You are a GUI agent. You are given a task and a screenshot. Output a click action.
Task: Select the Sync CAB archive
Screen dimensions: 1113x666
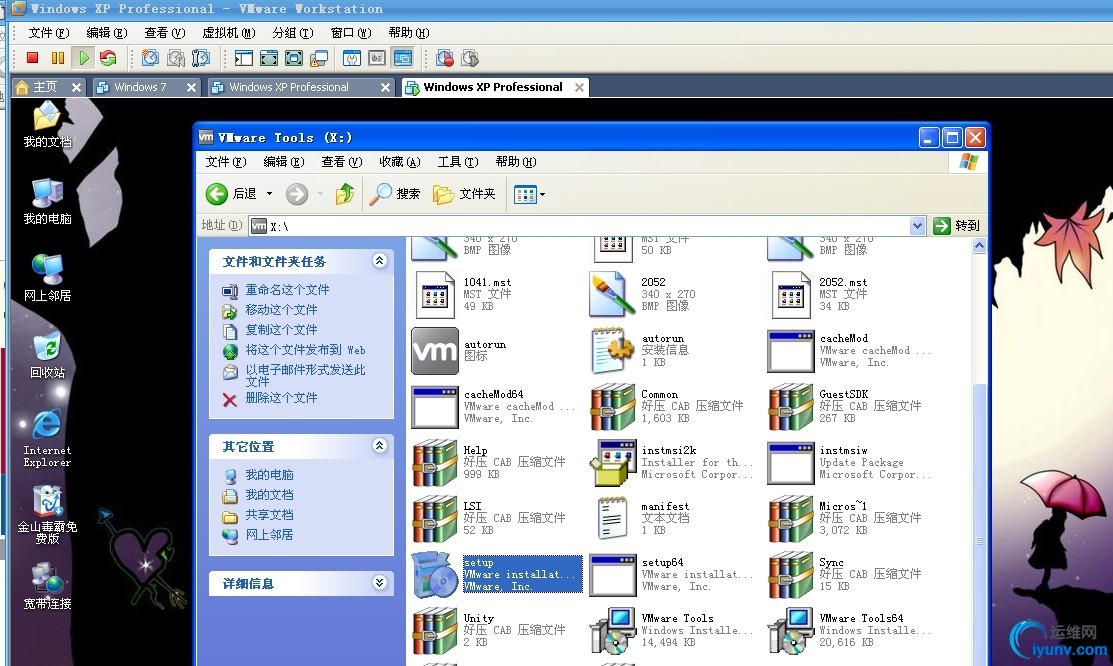845,574
